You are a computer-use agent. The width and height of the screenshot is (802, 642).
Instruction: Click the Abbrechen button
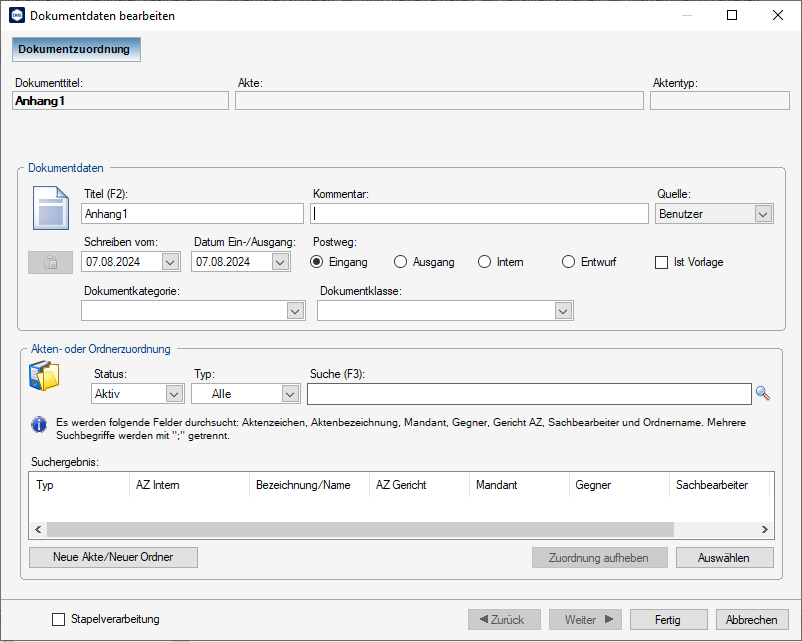pos(752,619)
